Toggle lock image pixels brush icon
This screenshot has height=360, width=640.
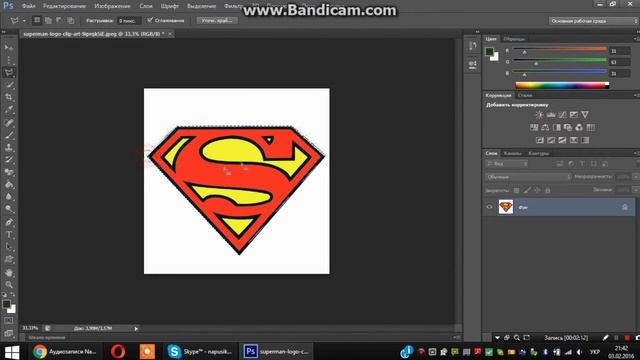click(x=527, y=190)
